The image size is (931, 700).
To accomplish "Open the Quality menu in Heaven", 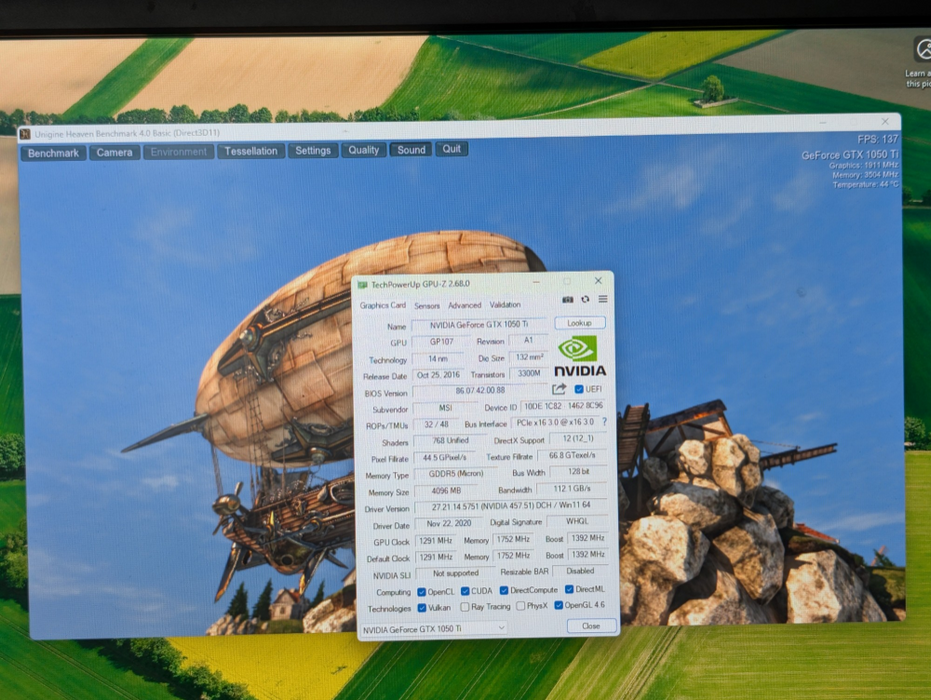I will 363,150.
